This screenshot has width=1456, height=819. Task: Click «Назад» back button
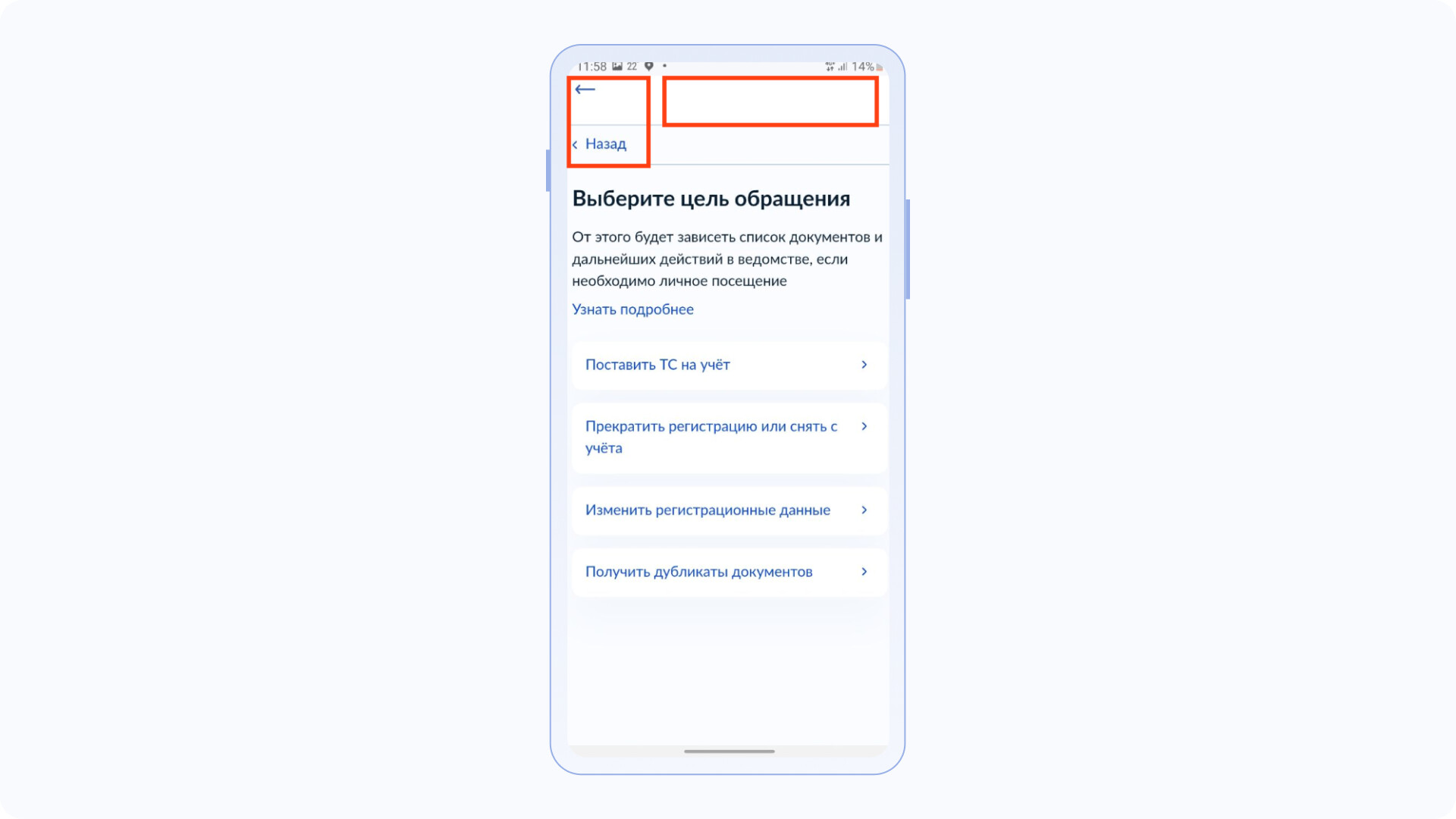[601, 143]
